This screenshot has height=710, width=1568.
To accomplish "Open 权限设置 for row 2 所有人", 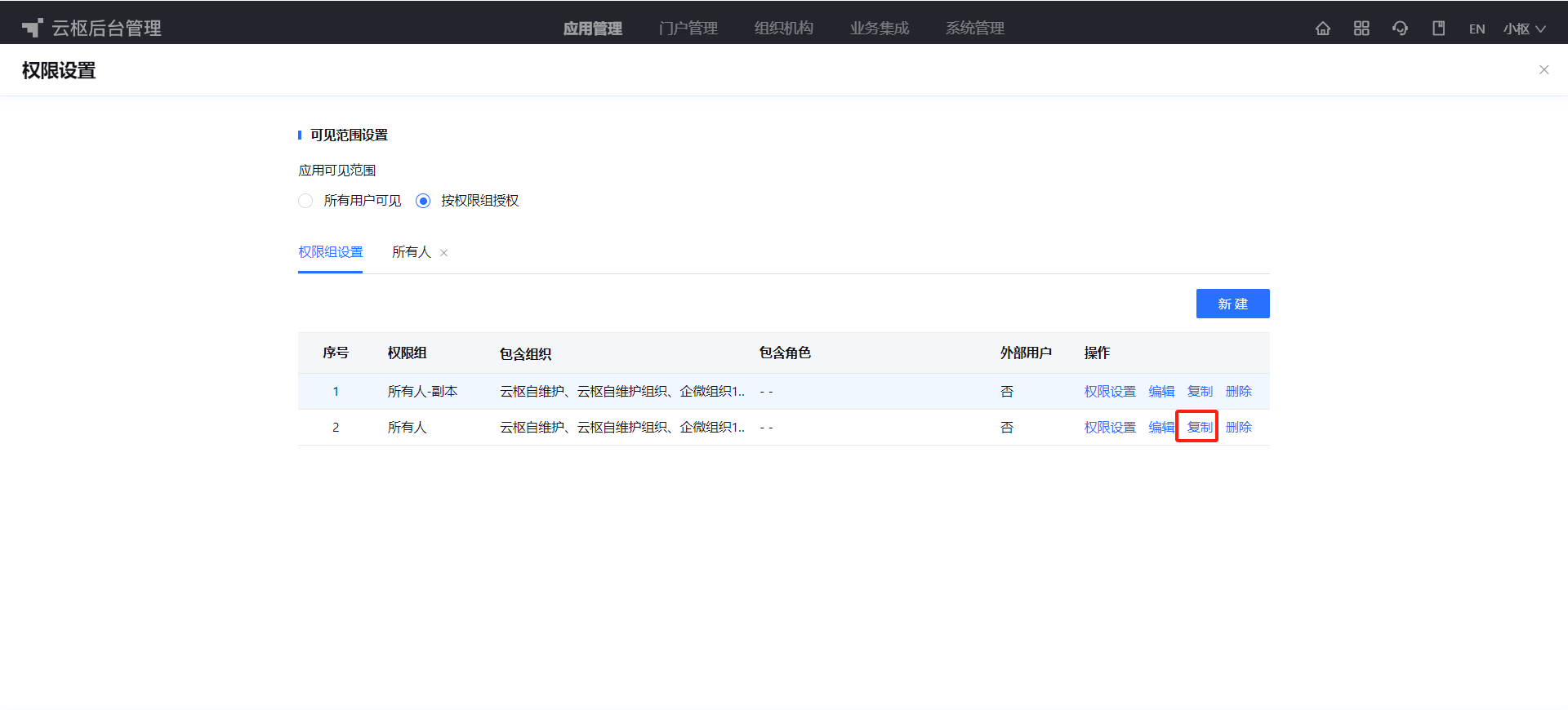I will (1110, 428).
